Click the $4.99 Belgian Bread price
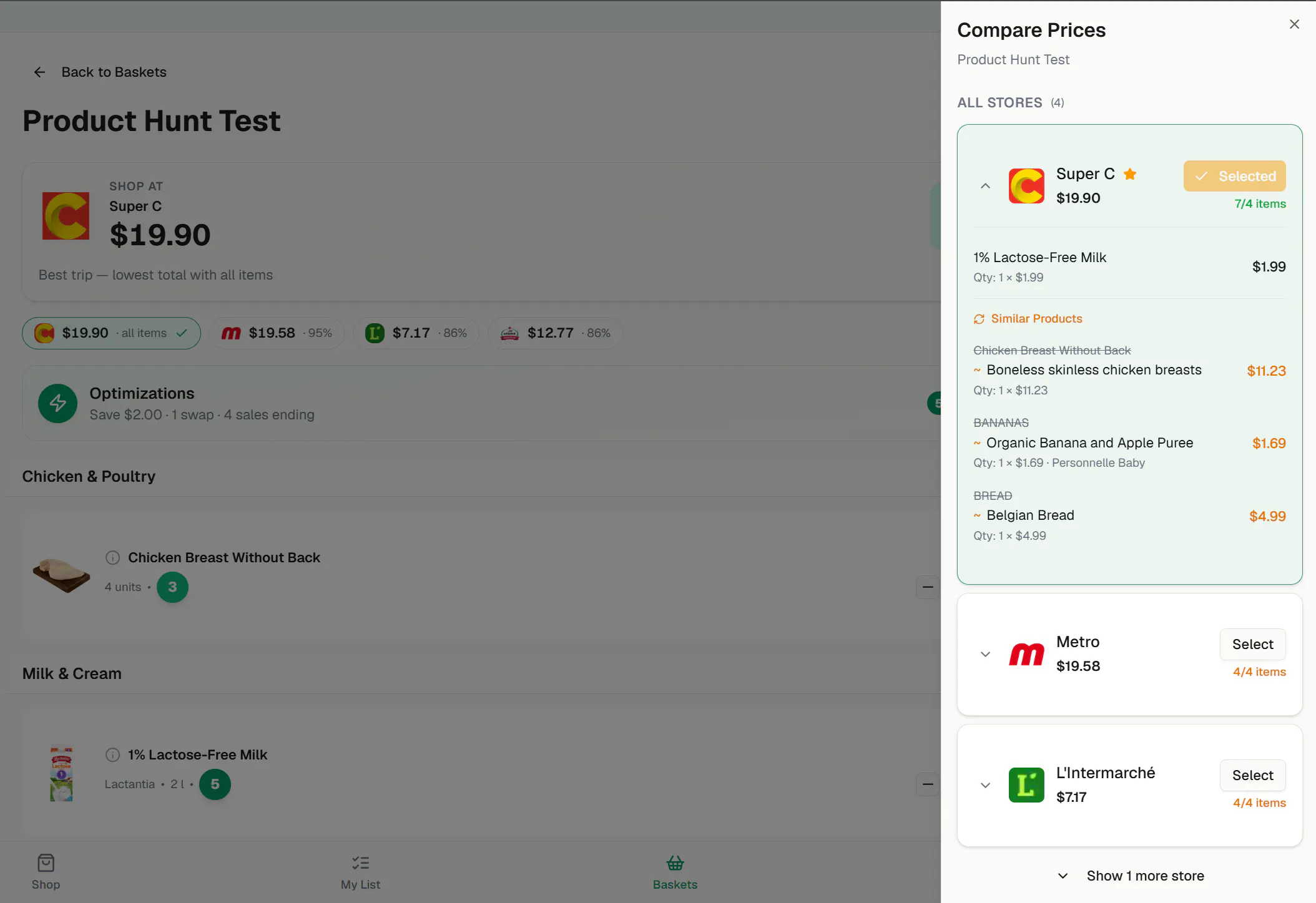This screenshot has width=1316, height=903. coord(1267,516)
